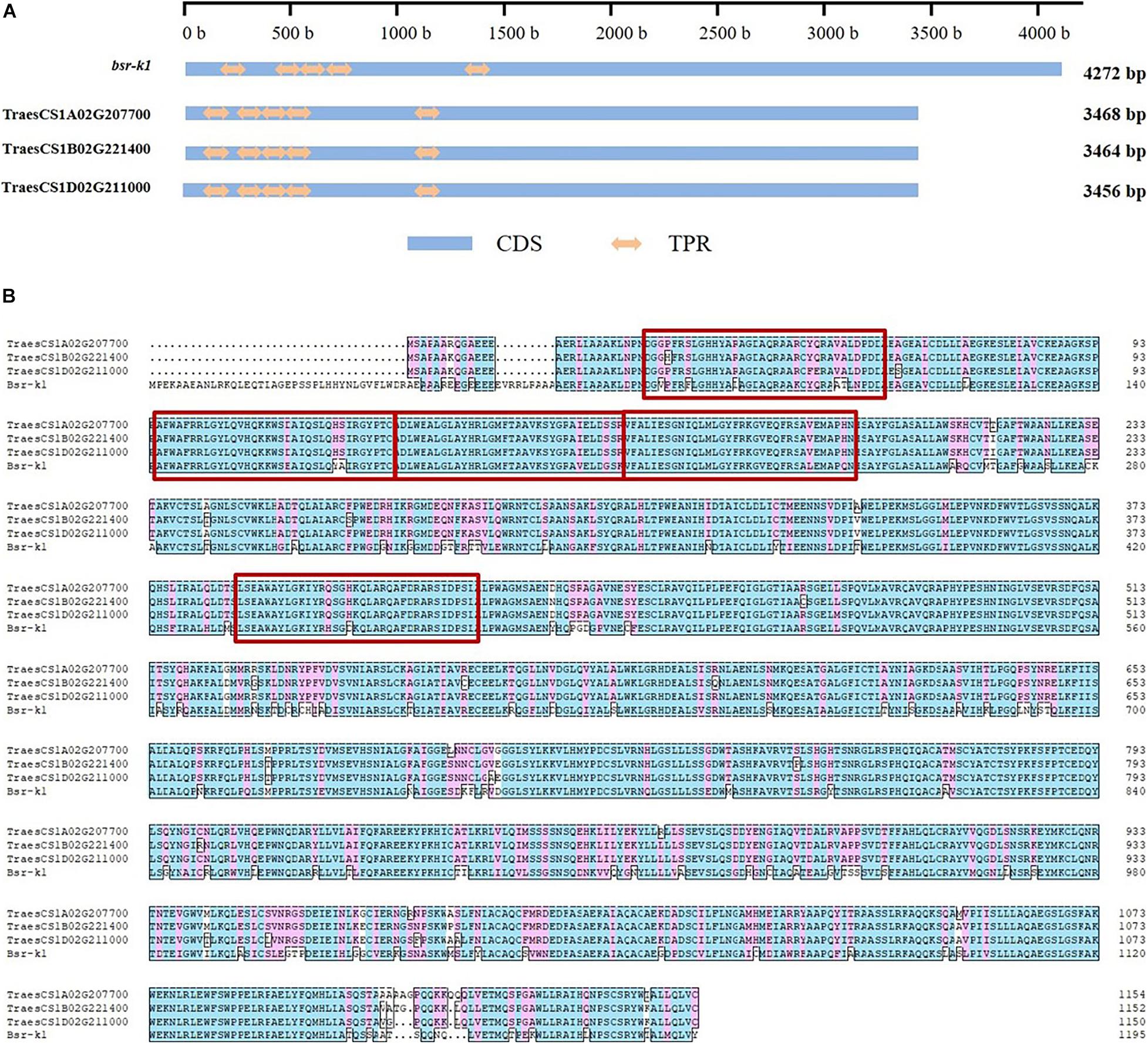1148x1044 pixels.
Task: Click the "3468 bp" length value
Action: pyautogui.click(x=1114, y=114)
